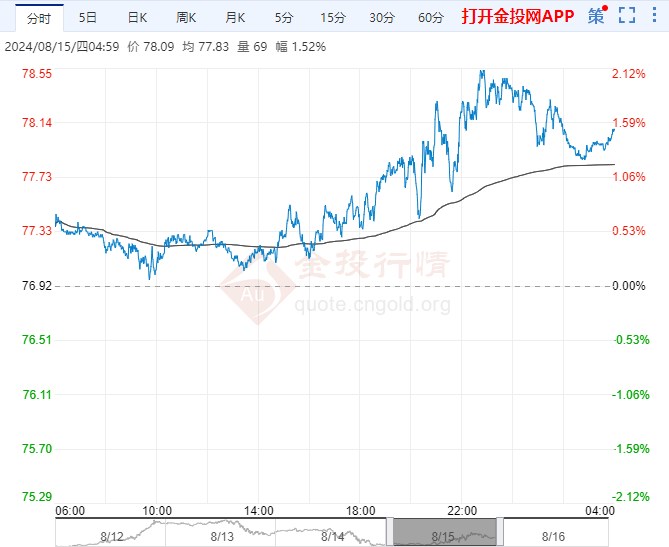Image resolution: width=669 pixels, height=547 pixels.
Task: Open the three-dot more options menu
Action: 654,16
